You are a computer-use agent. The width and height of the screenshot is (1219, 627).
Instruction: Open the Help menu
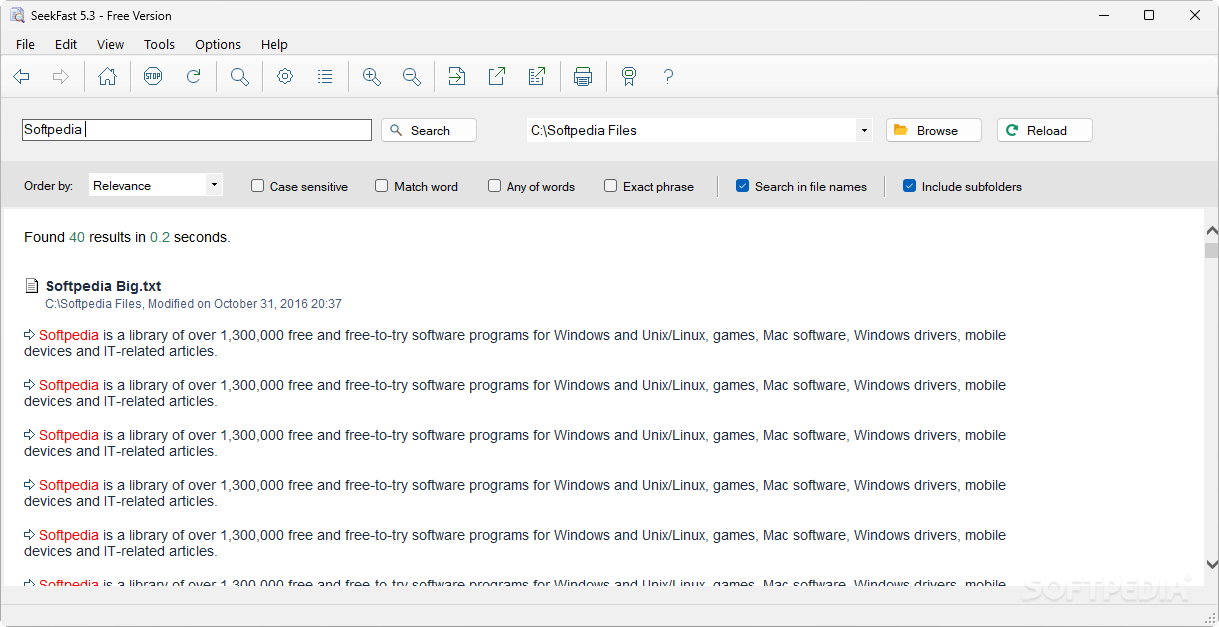click(274, 44)
